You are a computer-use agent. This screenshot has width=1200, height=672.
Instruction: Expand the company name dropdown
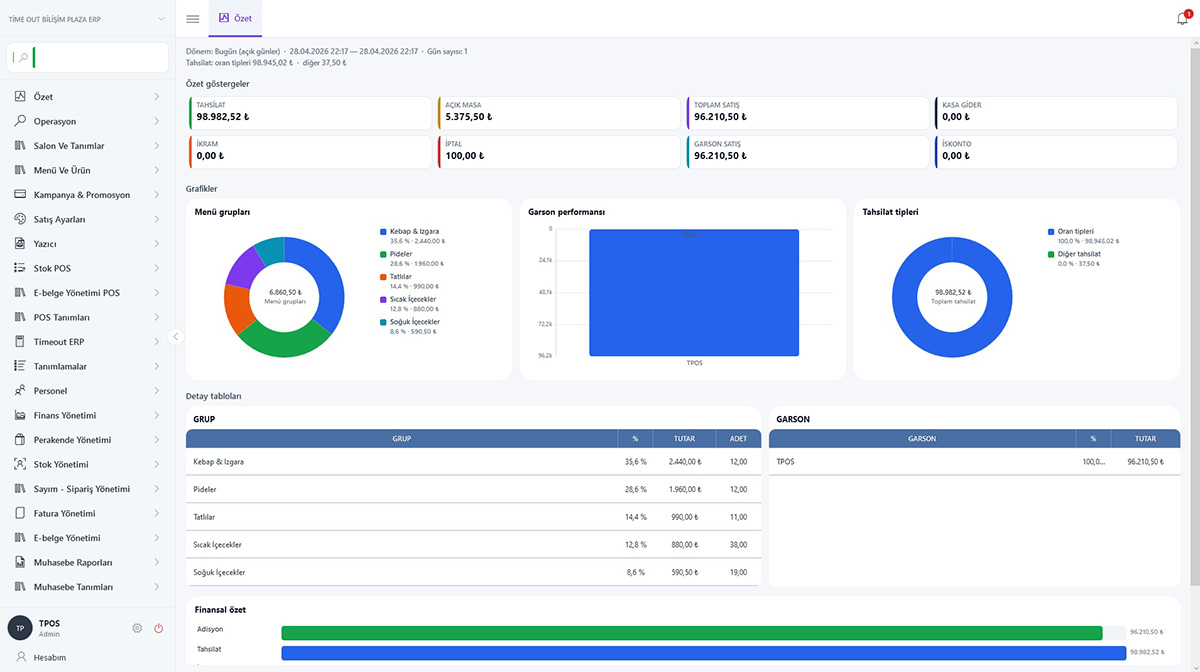162,19
